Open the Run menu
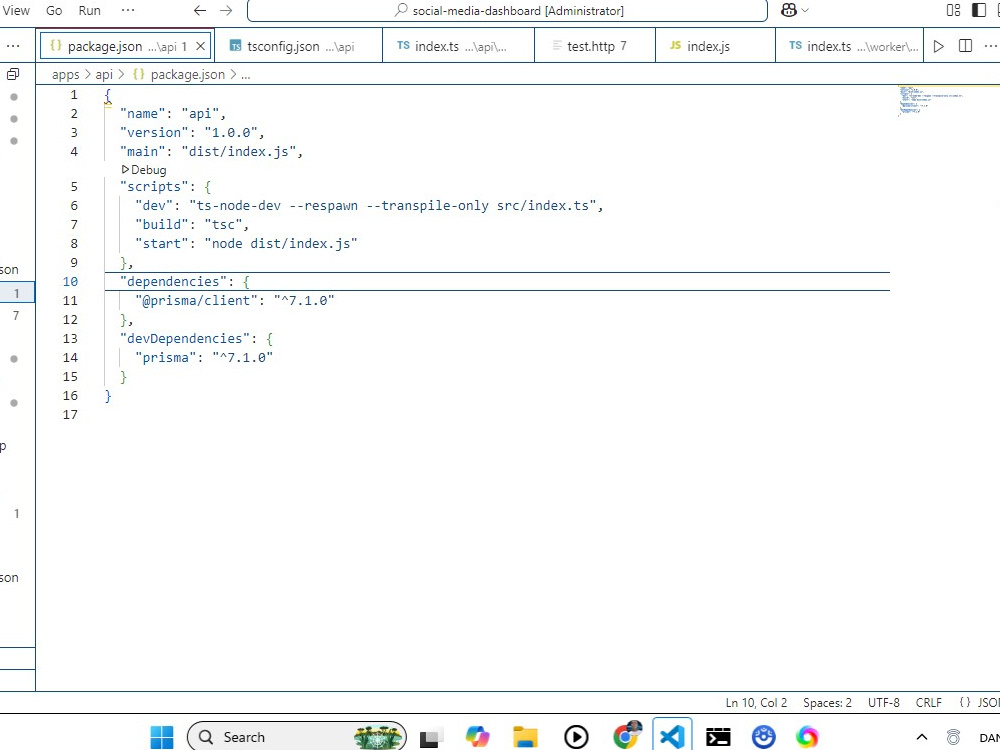The width and height of the screenshot is (1000, 750). 89,10
